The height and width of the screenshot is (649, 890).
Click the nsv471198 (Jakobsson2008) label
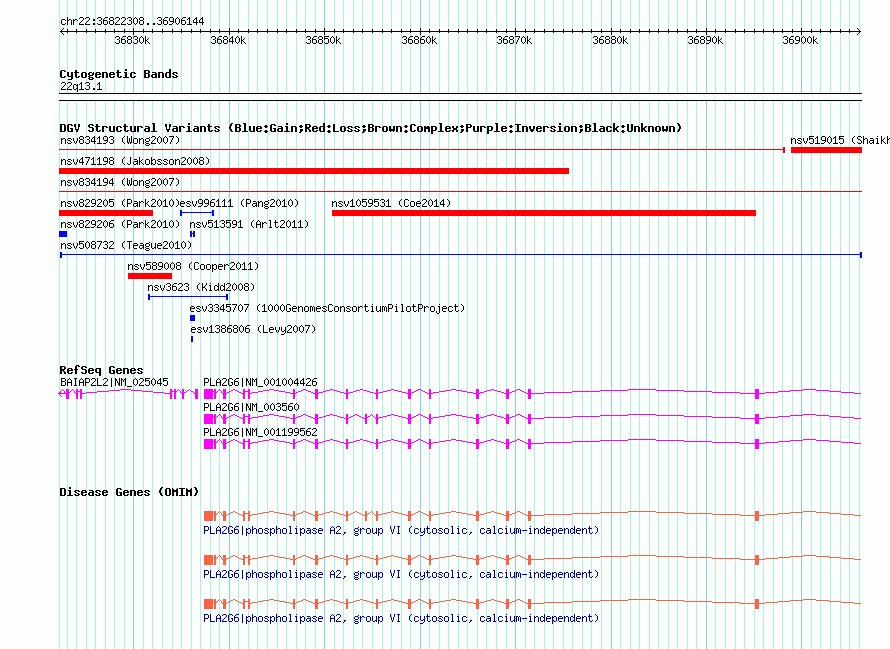pos(135,161)
